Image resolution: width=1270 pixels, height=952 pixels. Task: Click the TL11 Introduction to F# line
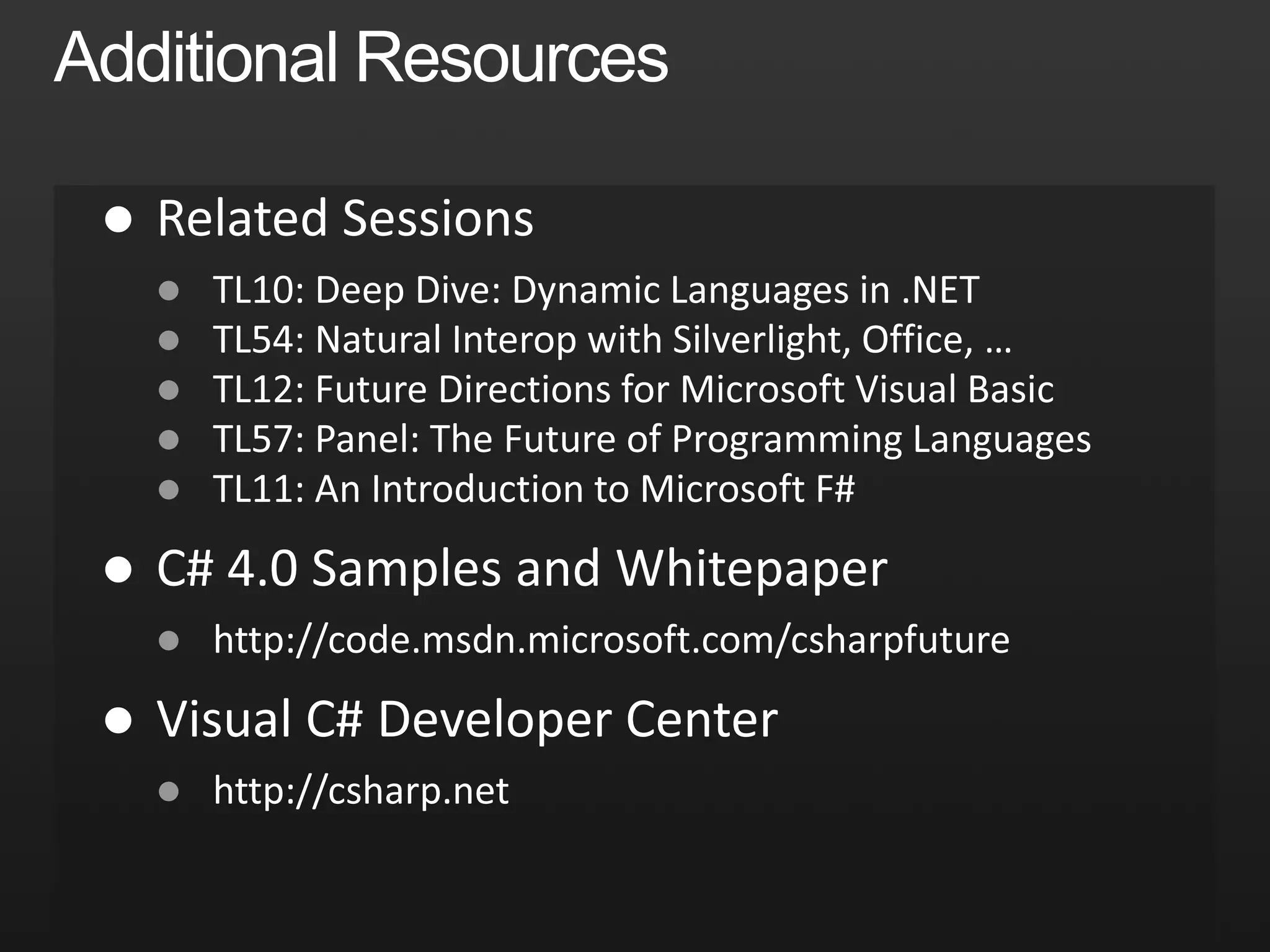(533, 489)
